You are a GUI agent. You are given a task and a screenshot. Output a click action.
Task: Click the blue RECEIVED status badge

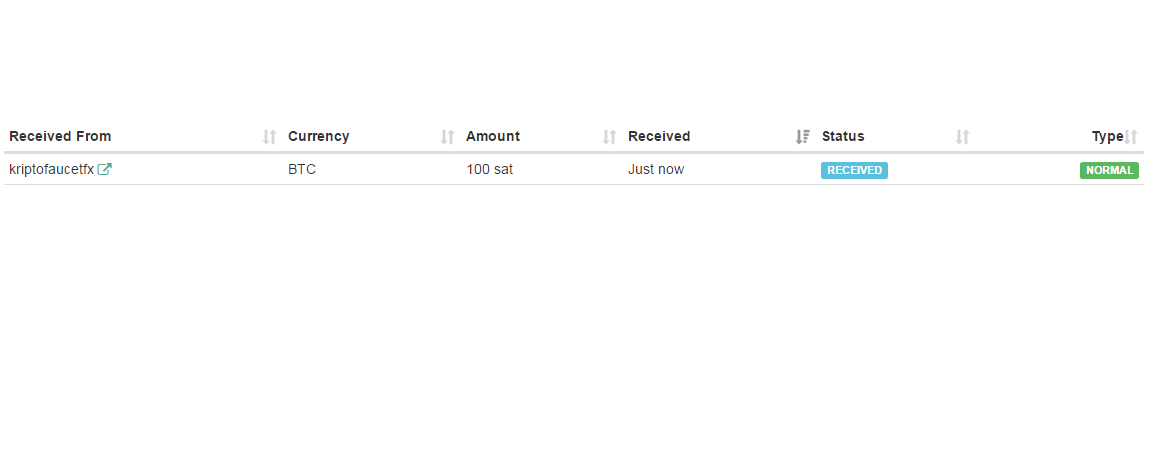pos(854,170)
